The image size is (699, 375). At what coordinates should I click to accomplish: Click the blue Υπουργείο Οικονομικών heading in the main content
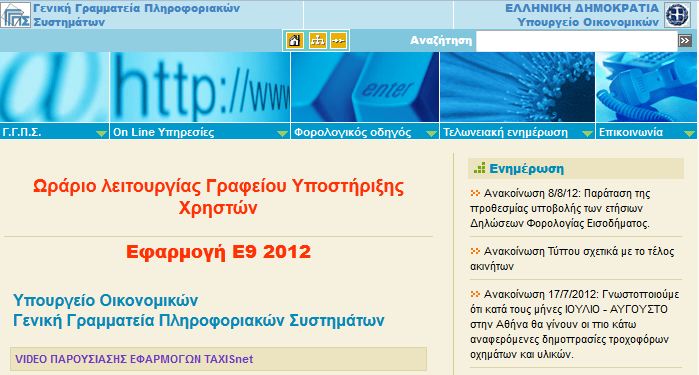coord(105,301)
